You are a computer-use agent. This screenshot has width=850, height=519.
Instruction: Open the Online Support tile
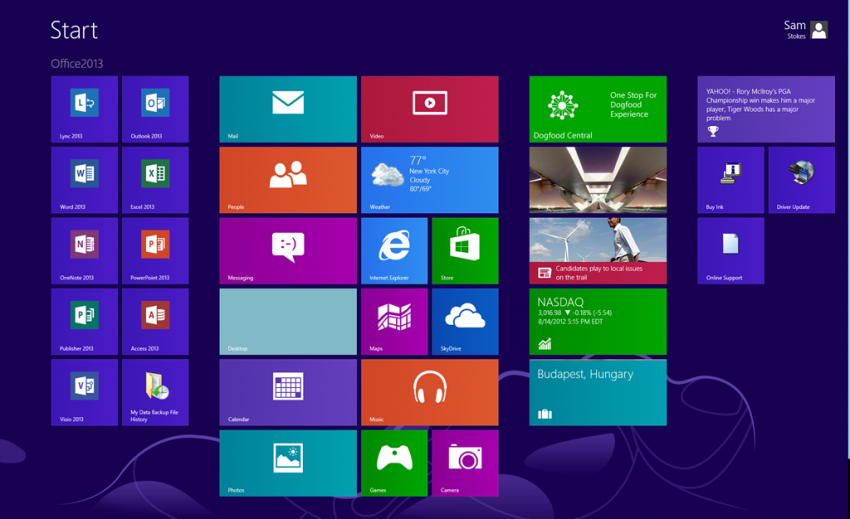coord(731,251)
